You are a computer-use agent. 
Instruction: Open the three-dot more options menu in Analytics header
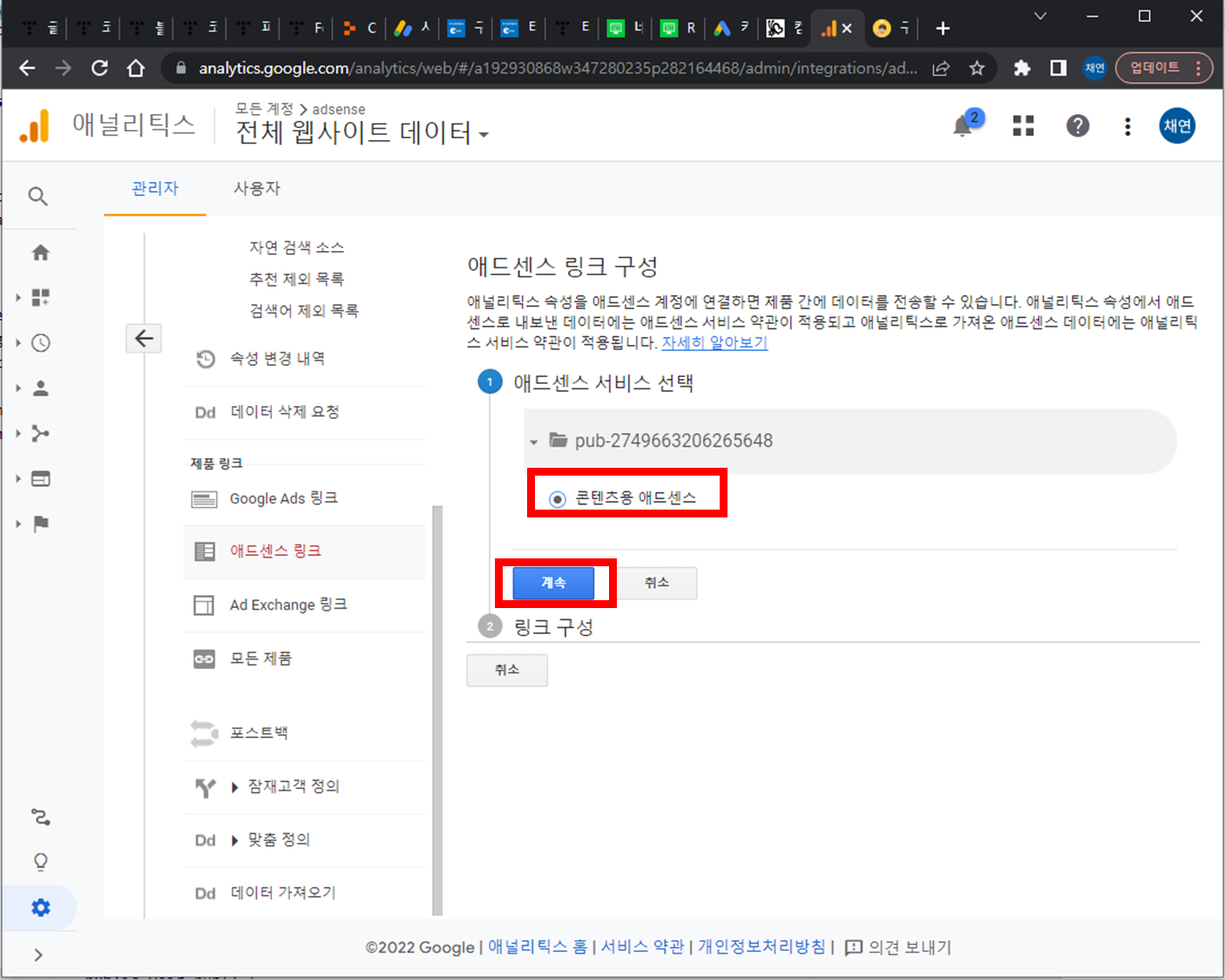pos(1127,127)
